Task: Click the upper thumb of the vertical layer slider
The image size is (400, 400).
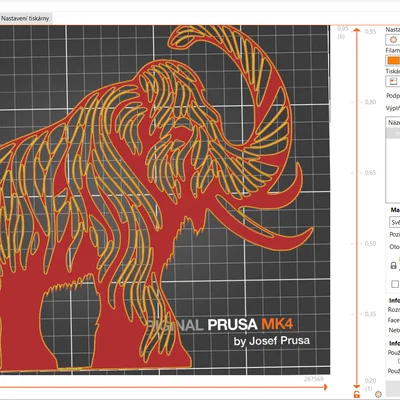Action: point(357,31)
